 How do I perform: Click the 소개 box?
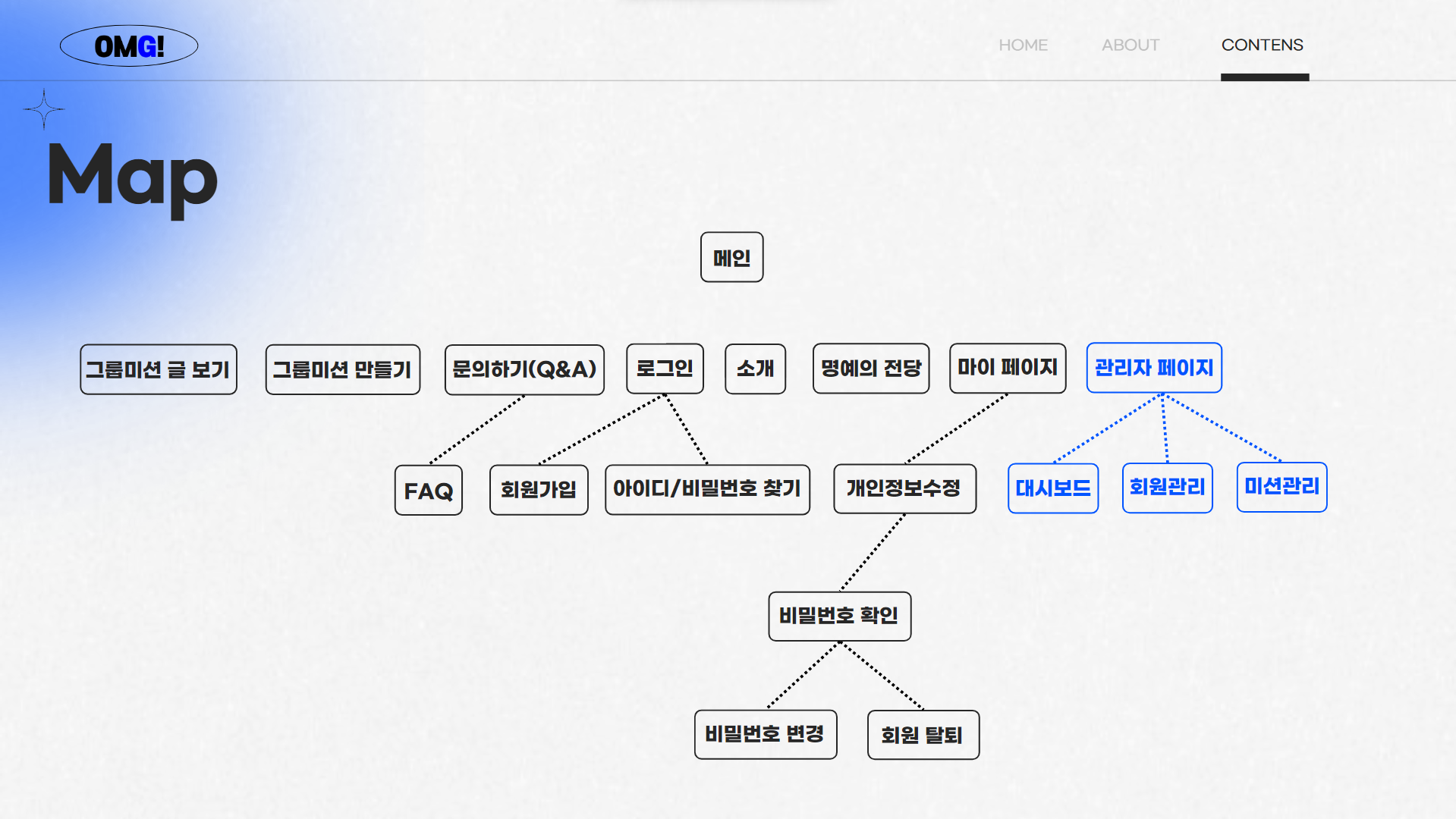click(756, 369)
